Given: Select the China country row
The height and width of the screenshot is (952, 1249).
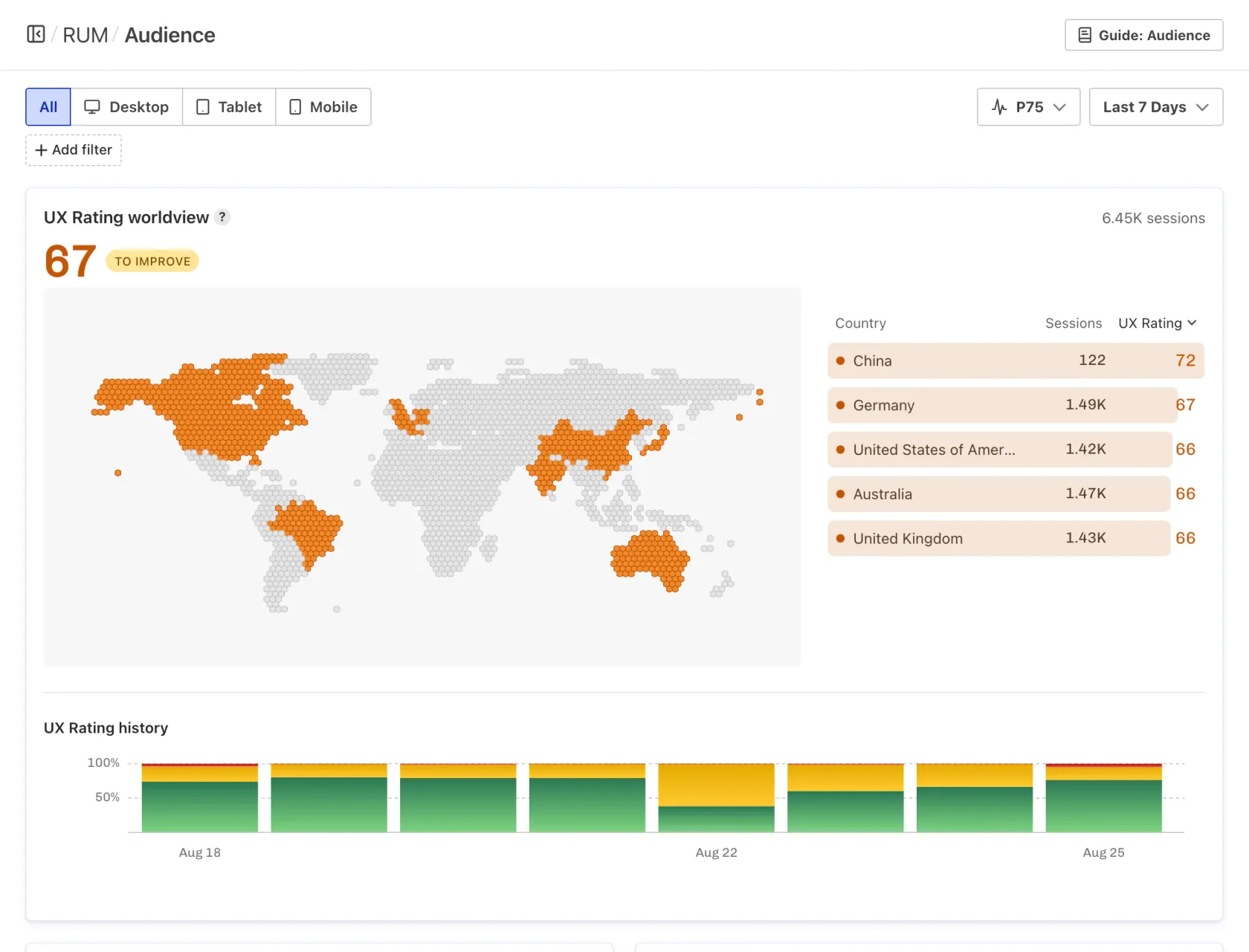Looking at the screenshot, I should (1016, 360).
